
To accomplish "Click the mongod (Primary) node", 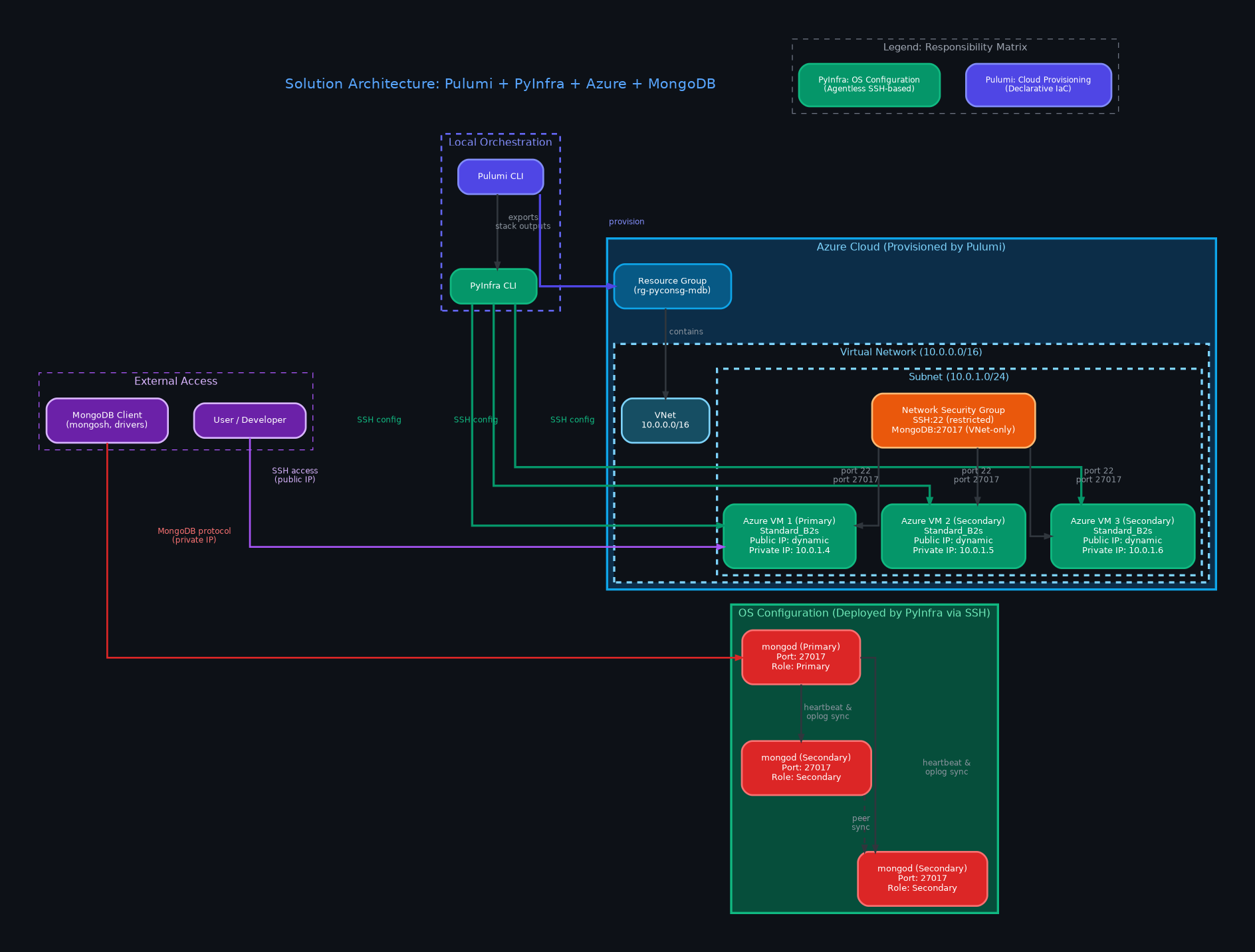I will click(801, 657).
